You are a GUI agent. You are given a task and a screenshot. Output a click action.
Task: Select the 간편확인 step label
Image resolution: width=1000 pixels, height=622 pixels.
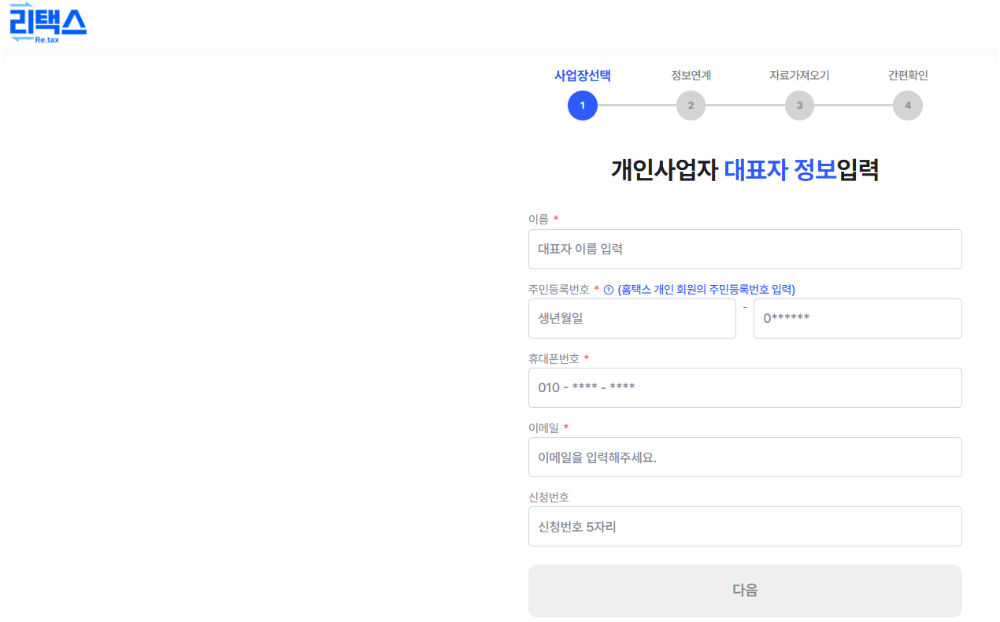(908, 74)
